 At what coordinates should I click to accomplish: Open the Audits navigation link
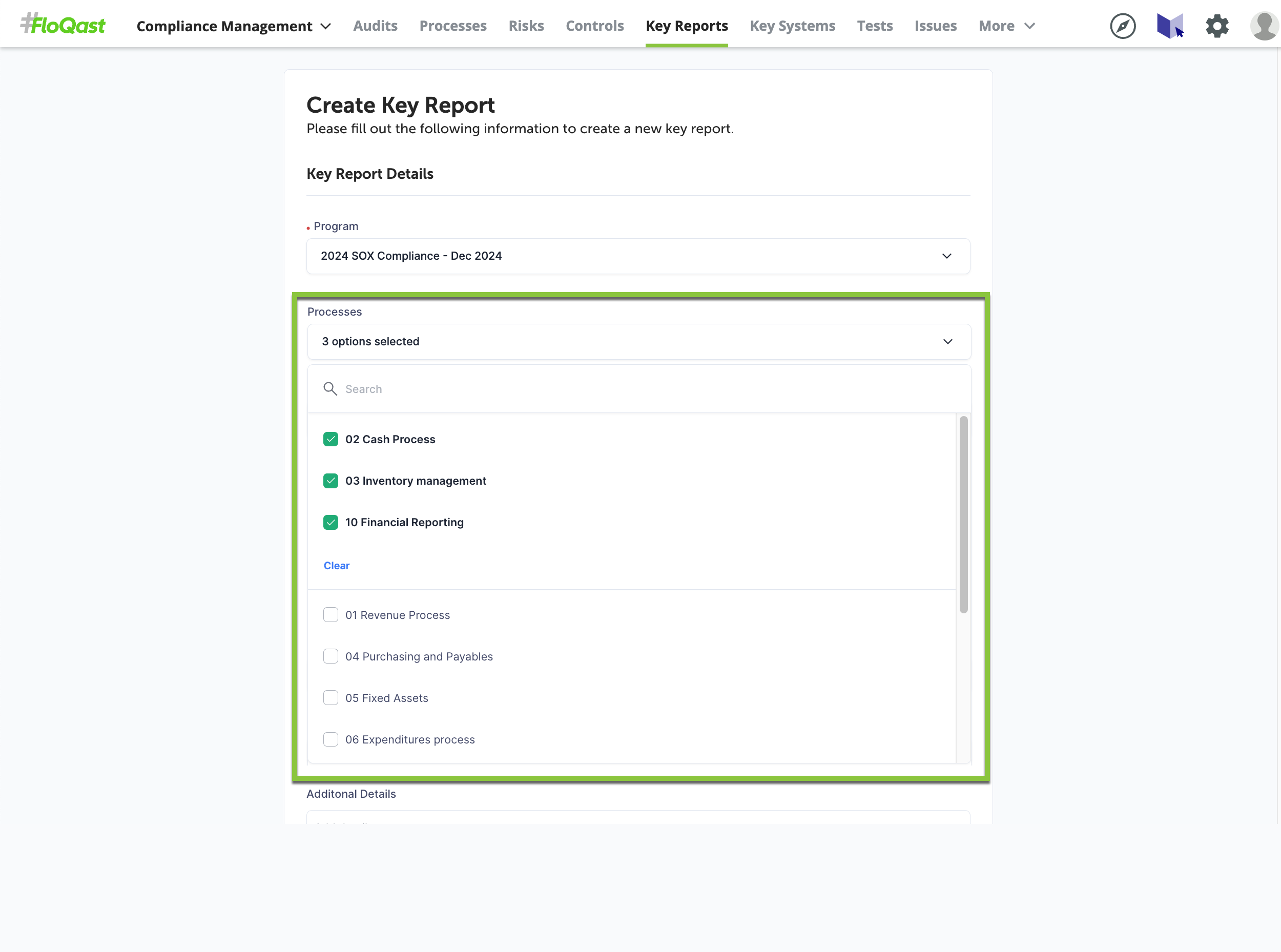tap(375, 26)
